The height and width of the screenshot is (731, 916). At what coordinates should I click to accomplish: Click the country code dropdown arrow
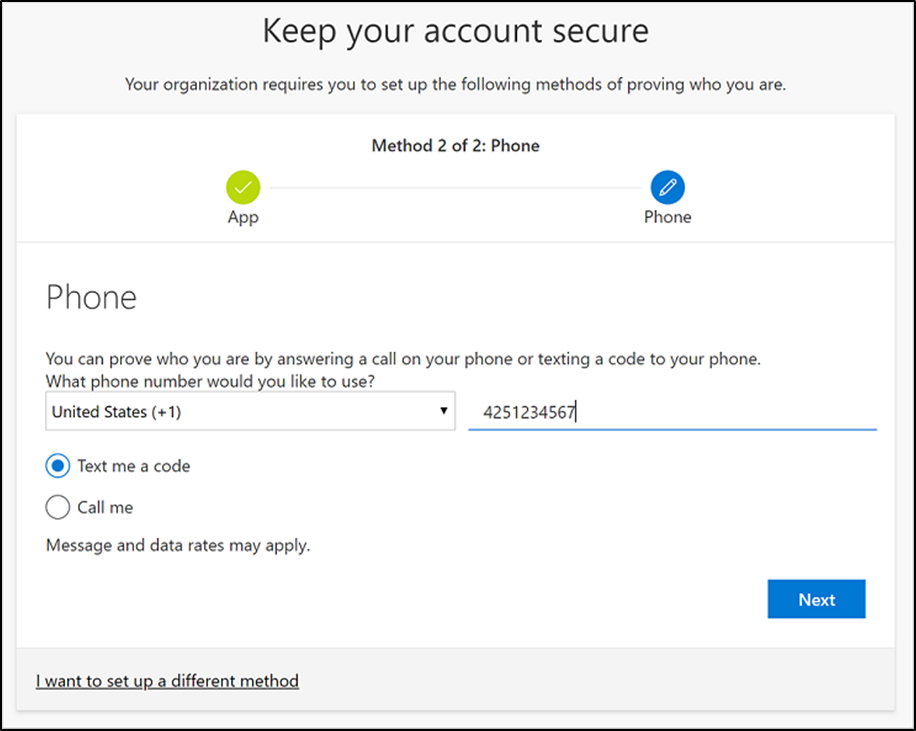(444, 411)
